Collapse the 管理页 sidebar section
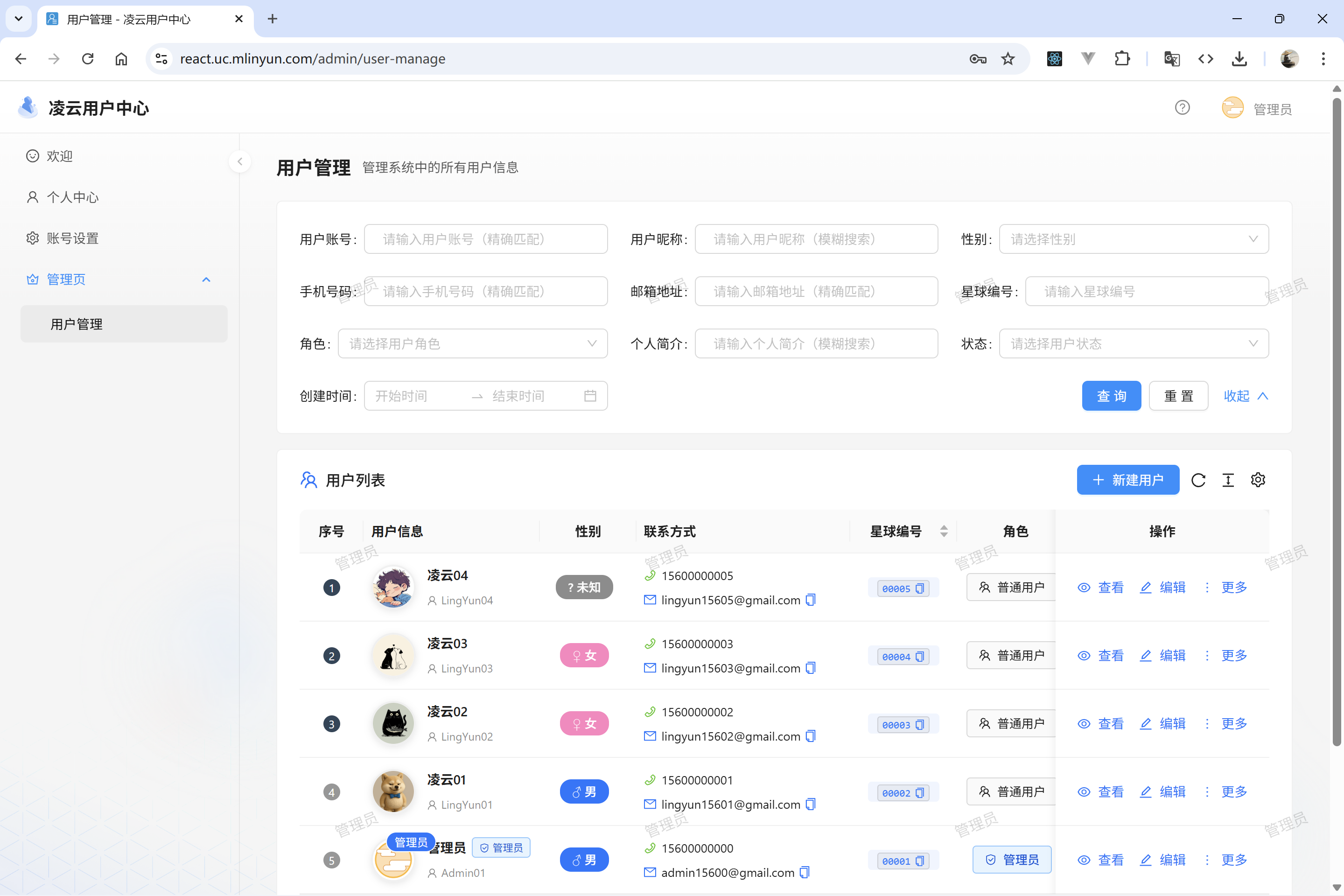The width and height of the screenshot is (1344, 896). coord(206,280)
